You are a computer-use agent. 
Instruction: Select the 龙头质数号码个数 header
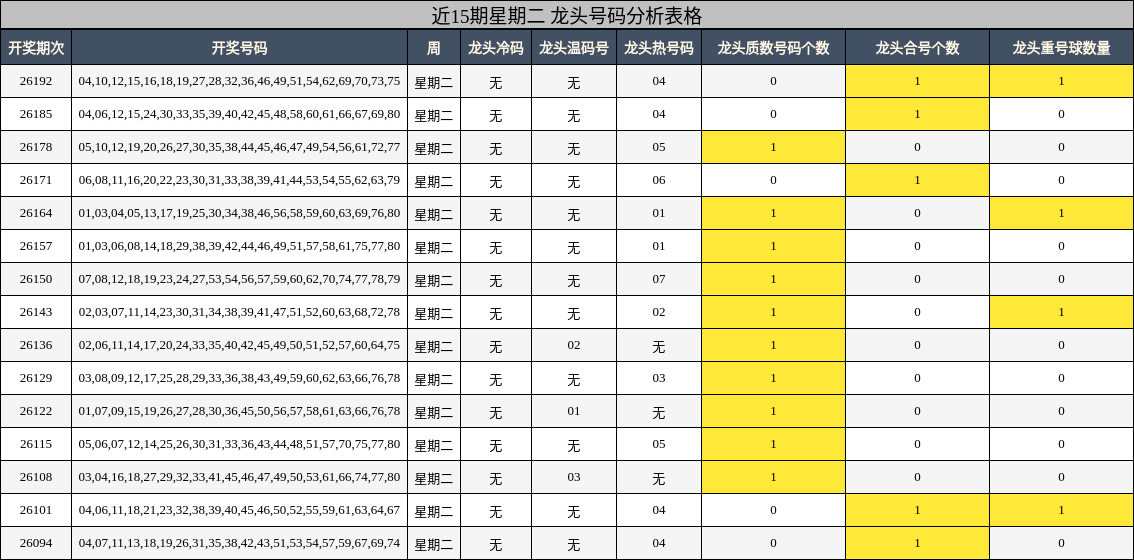[x=773, y=48]
